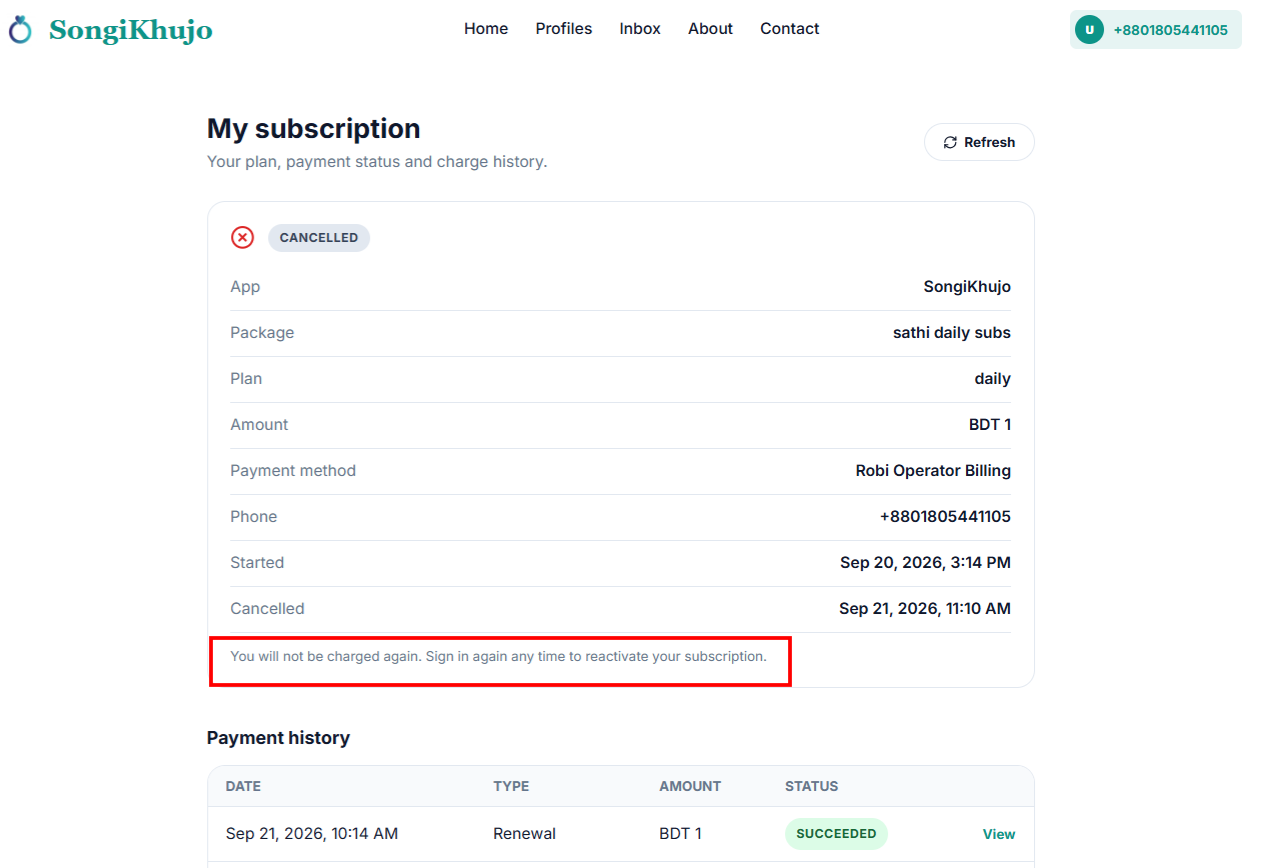Click the SUCCEEDED status badge
1282x868 pixels.
[836, 834]
